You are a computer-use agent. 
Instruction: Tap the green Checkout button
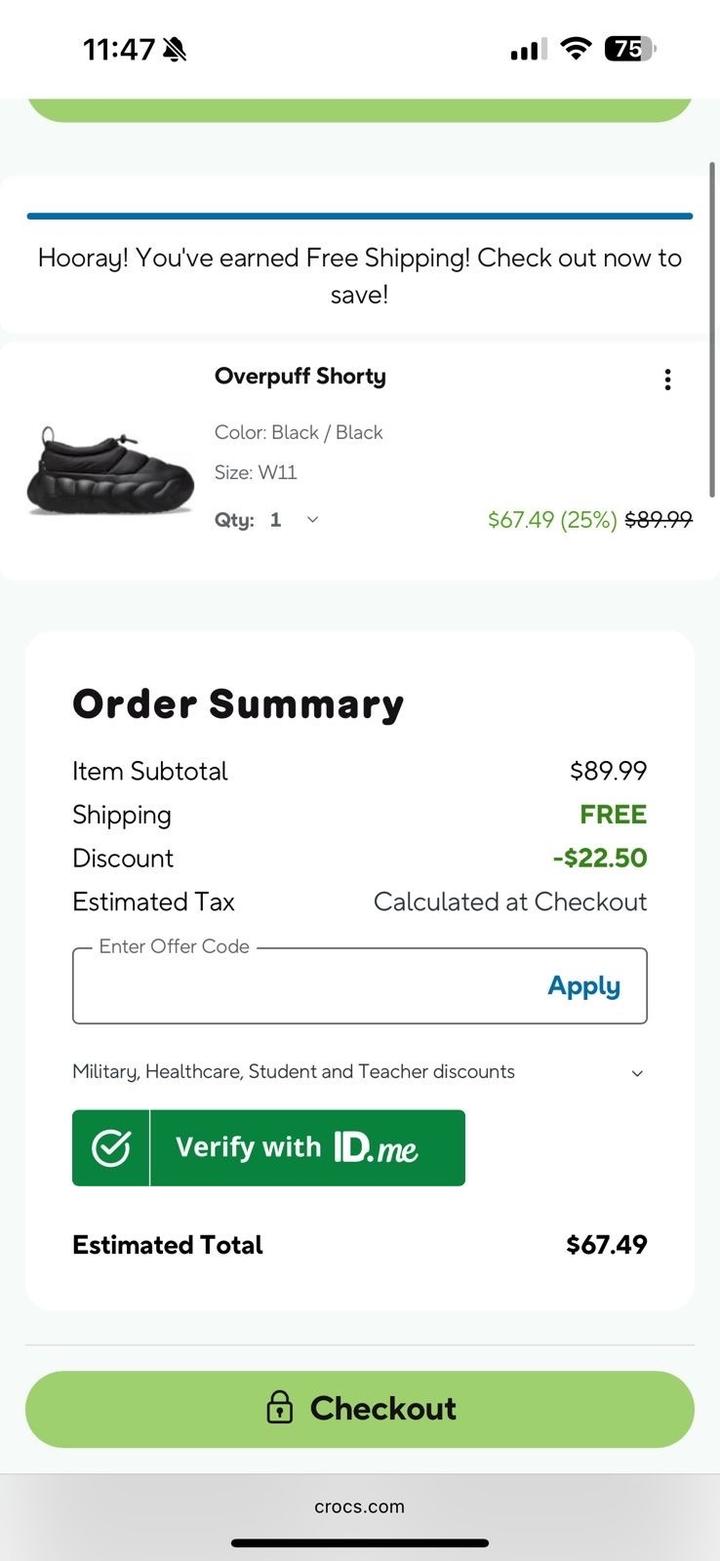360,1409
